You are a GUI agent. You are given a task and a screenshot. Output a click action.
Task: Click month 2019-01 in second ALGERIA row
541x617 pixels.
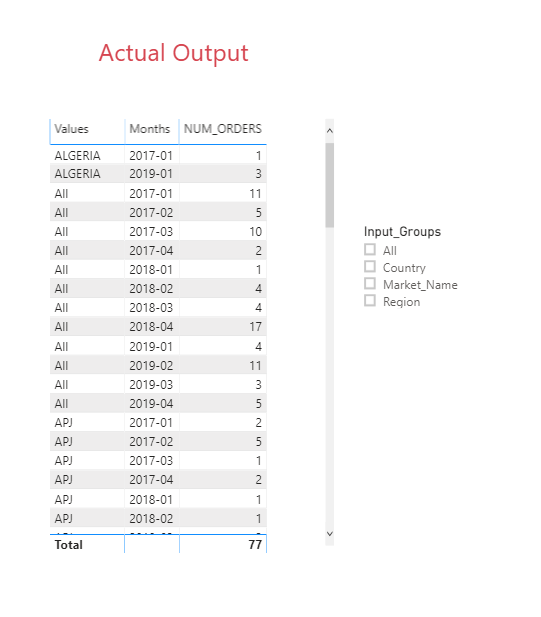pos(151,174)
